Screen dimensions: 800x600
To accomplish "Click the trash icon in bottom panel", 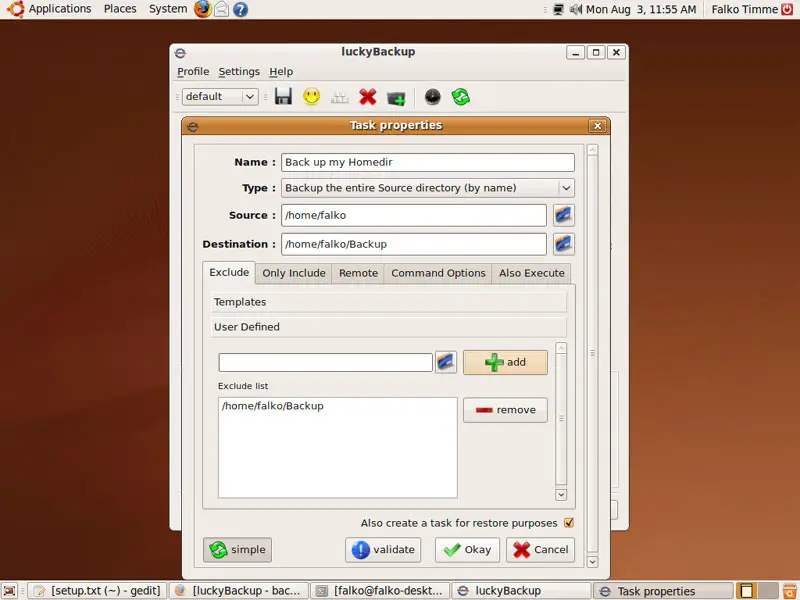I will (790, 591).
